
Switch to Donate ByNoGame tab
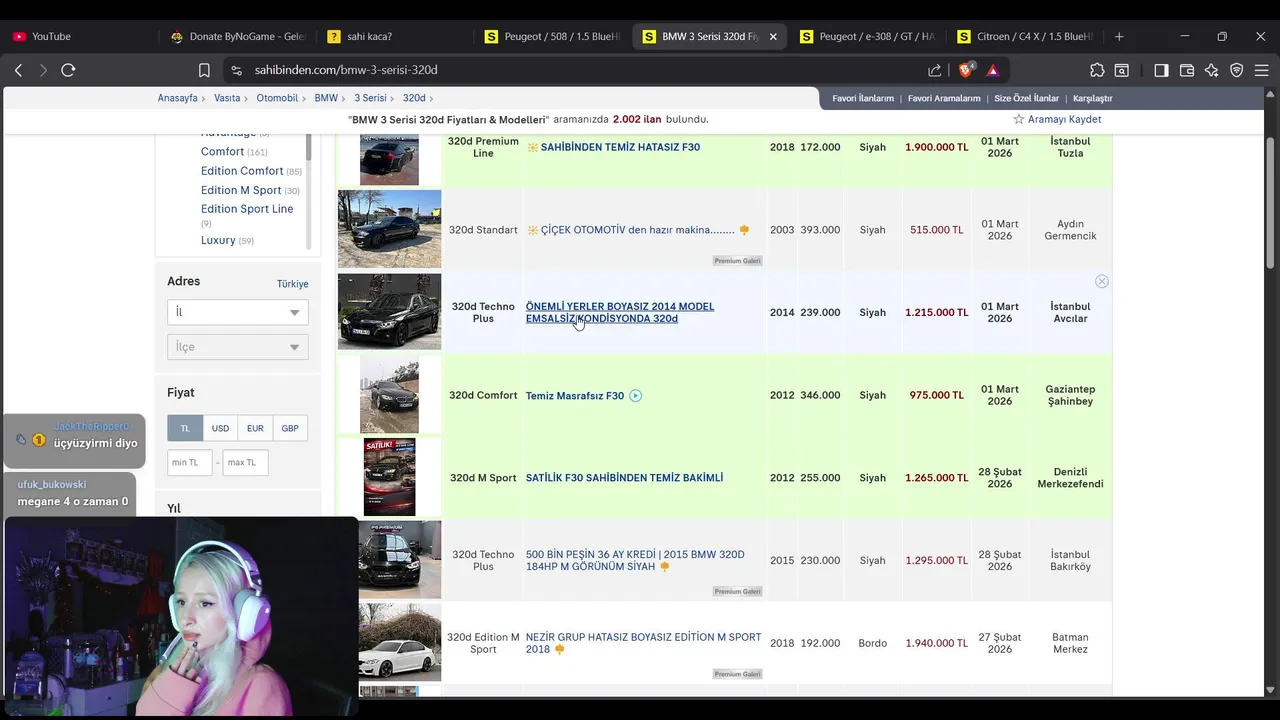click(237, 36)
